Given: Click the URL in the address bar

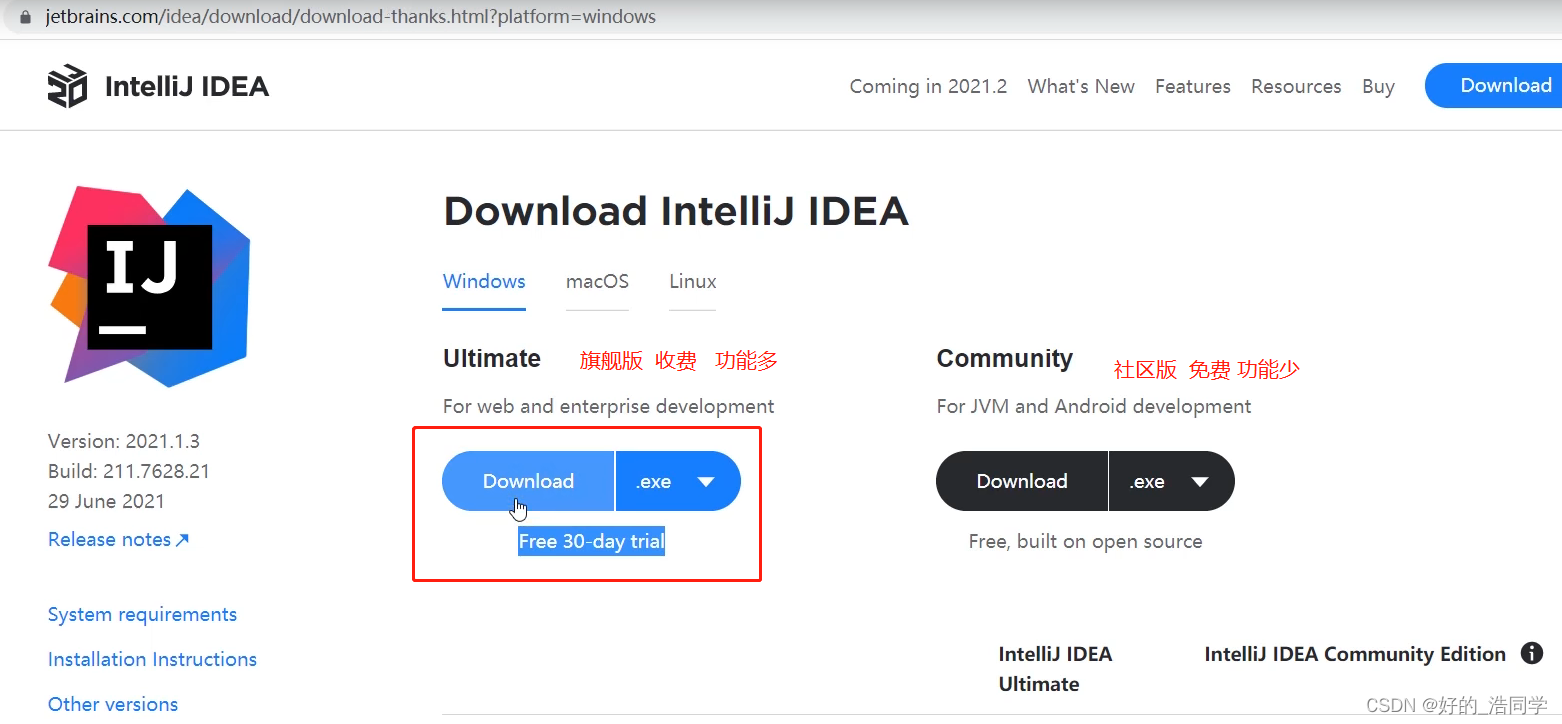Looking at the screenshot, I should coord(350,17).
